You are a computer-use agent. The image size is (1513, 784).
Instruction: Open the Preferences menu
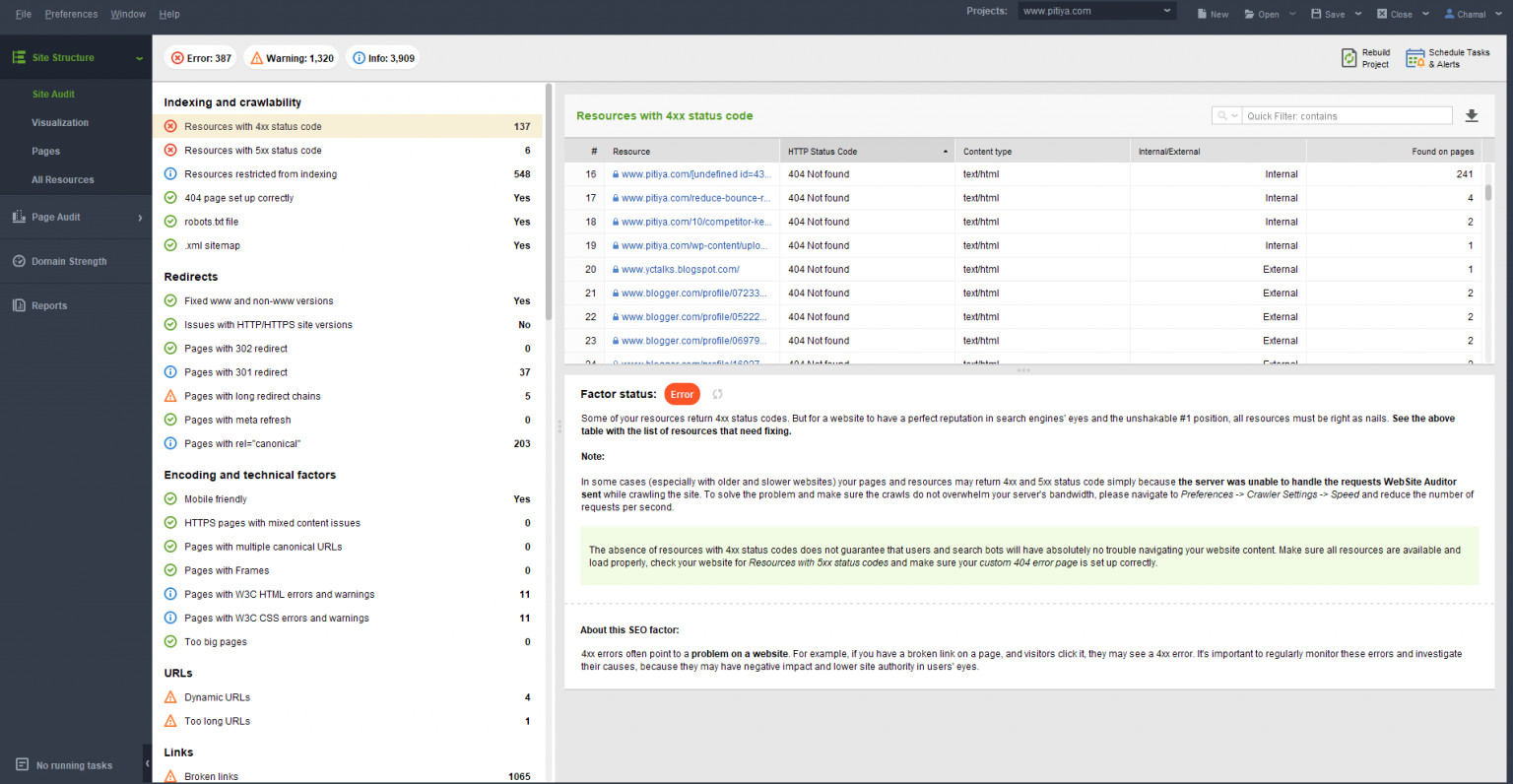[71, 14]
